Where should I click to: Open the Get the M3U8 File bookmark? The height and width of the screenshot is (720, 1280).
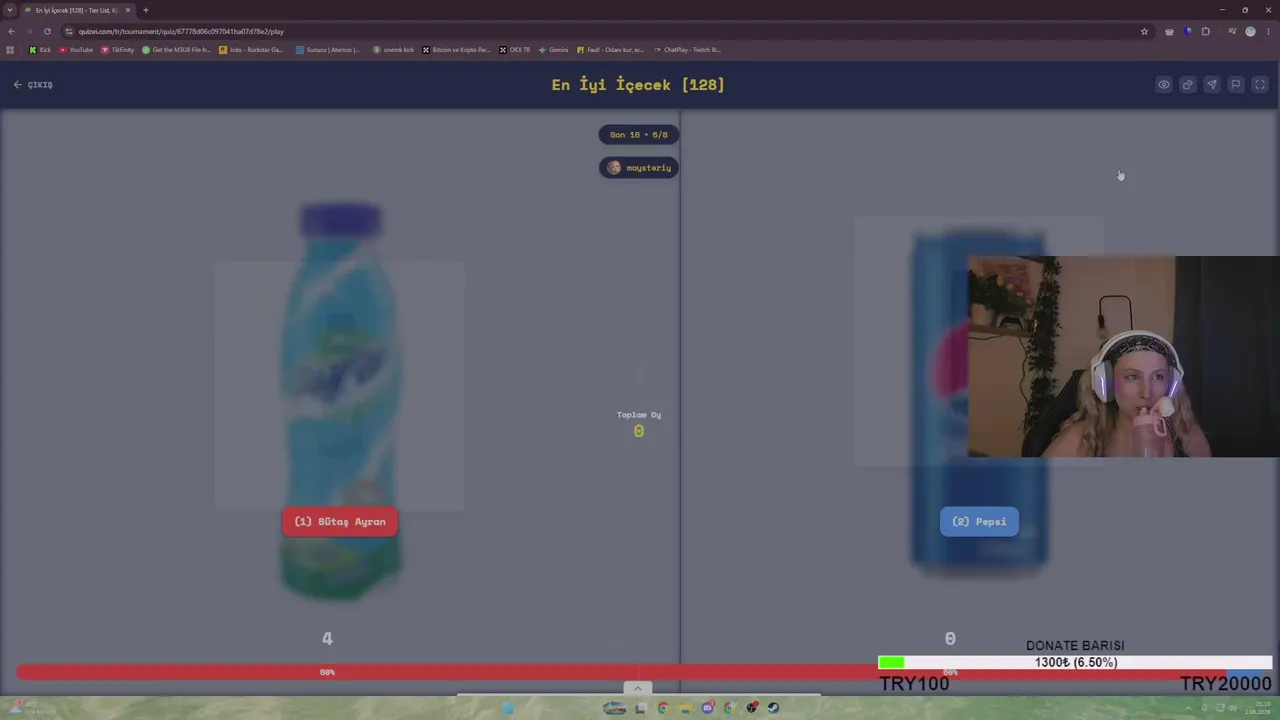(177, 50)
